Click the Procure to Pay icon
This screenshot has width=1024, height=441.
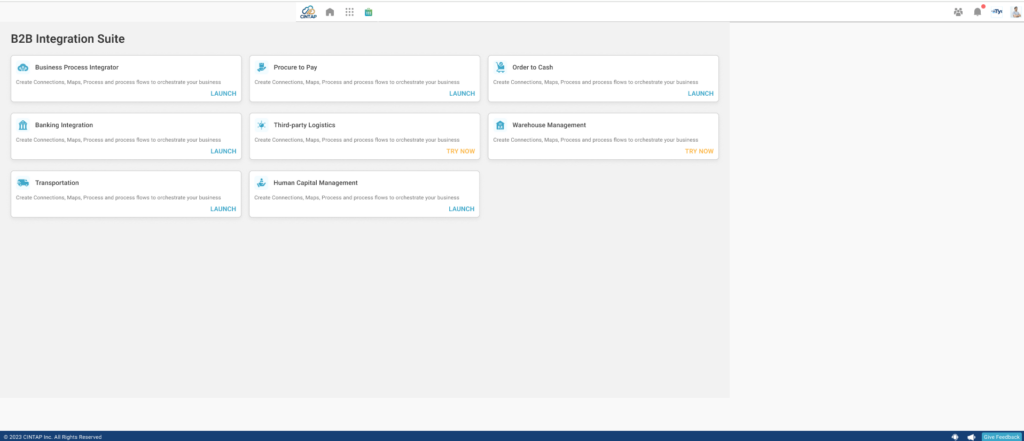261,67
